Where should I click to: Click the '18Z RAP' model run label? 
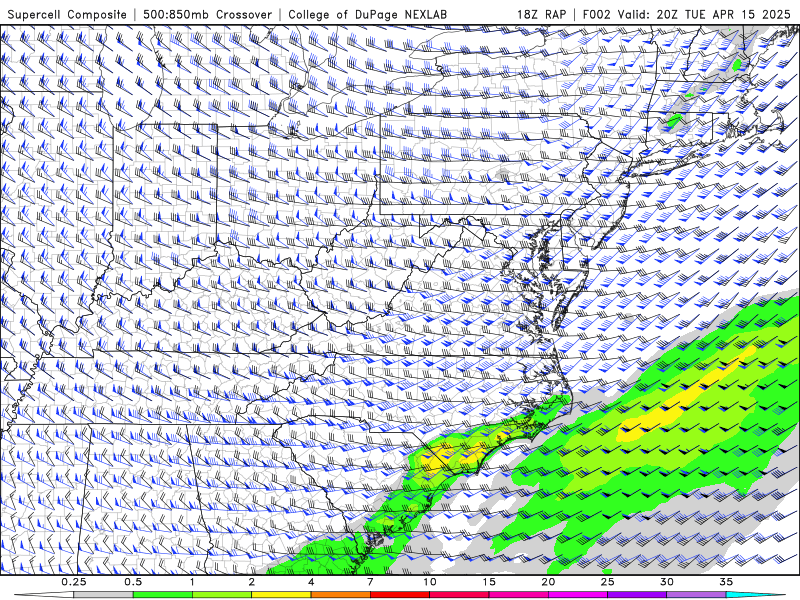(541, 14)
